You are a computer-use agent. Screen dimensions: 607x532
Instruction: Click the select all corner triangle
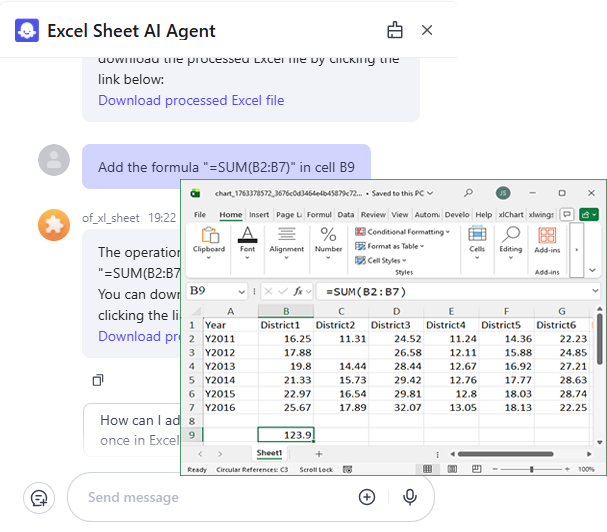(x=196, y=311)
